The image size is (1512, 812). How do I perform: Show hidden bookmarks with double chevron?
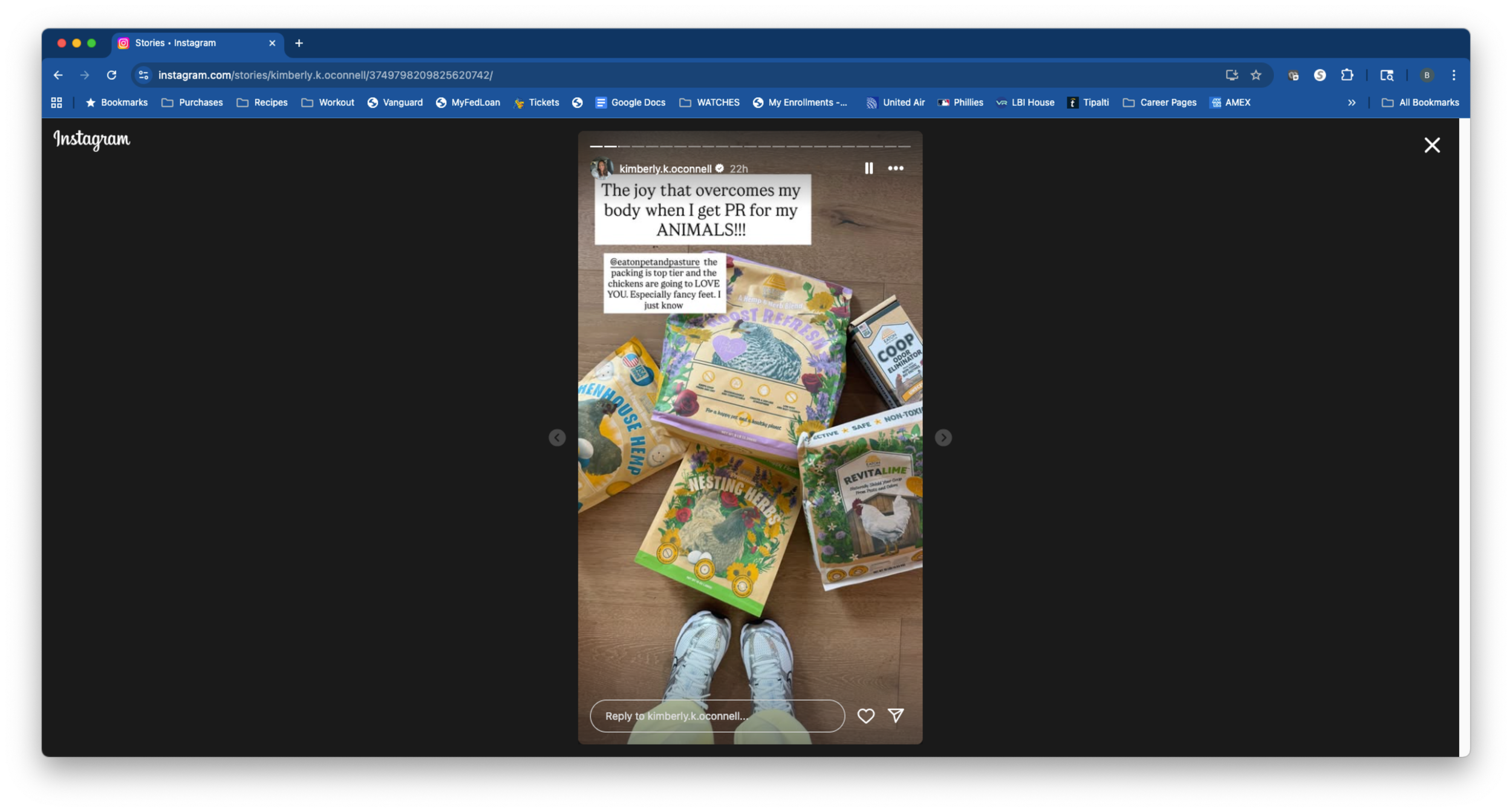(1351, 103)
